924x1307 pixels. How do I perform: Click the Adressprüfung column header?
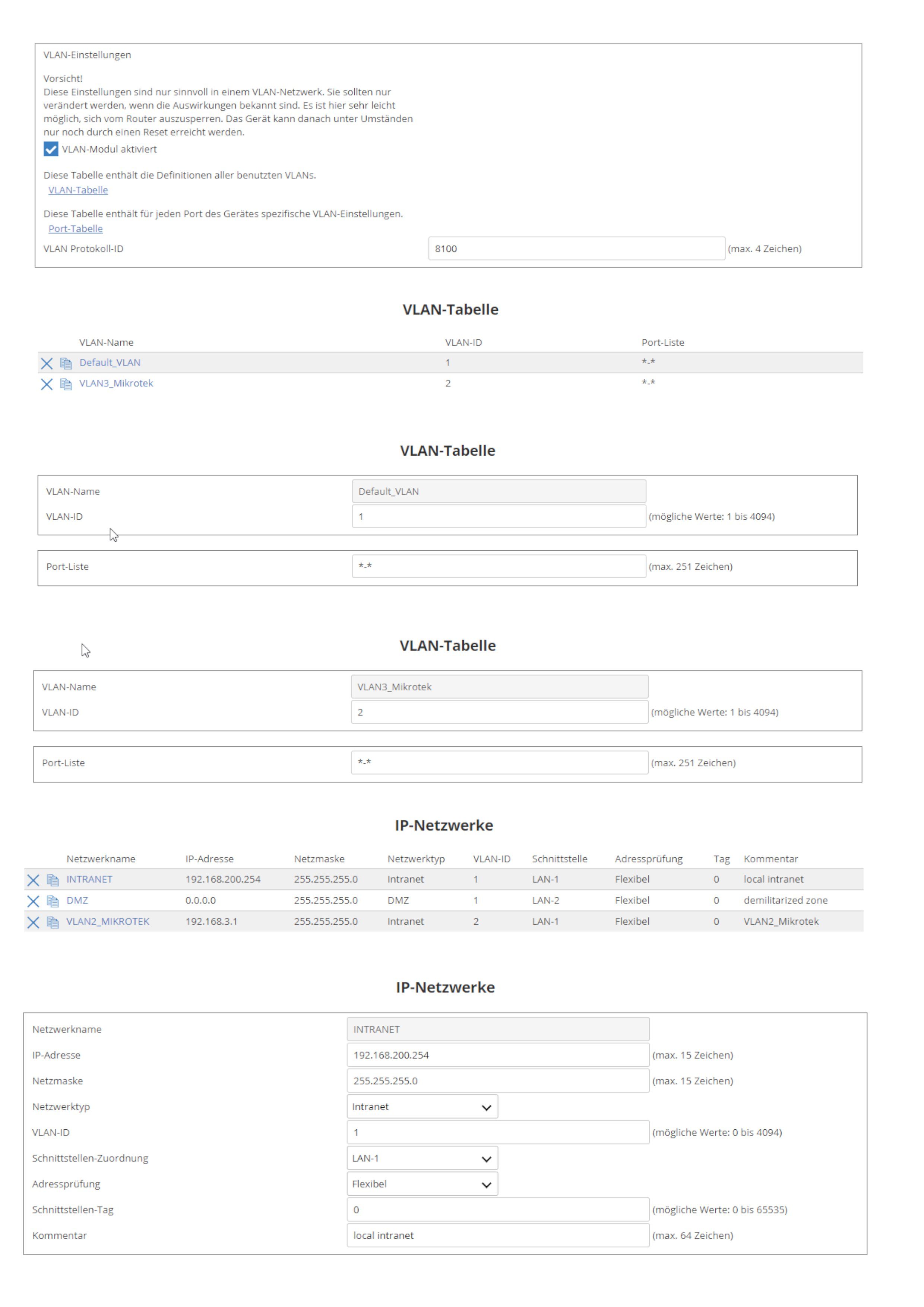(x=648, y=859)
